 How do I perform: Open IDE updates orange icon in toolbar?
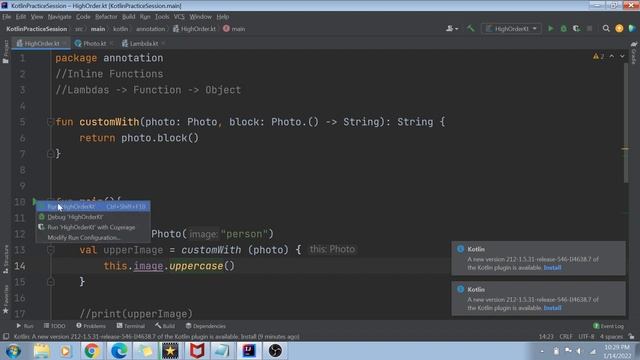tap(619, 29)
